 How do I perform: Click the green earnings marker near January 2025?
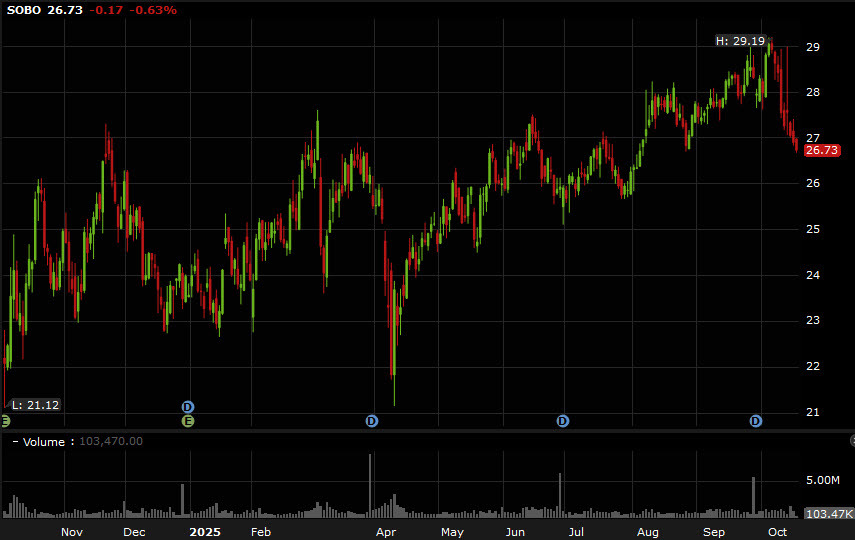point(187,421)
